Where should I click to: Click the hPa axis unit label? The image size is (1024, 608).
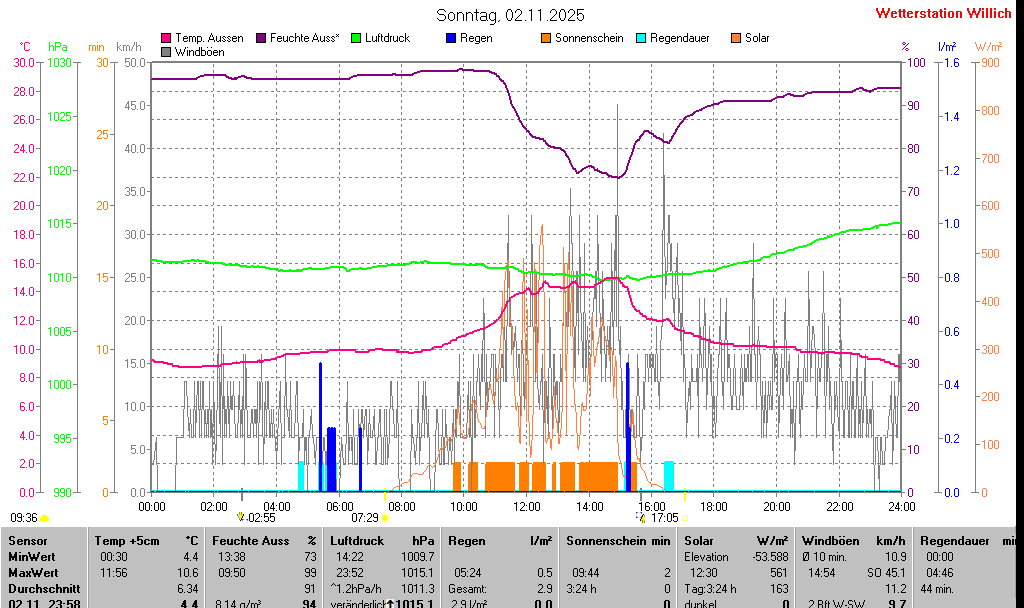pyautogui.click(x=58, y=47)
